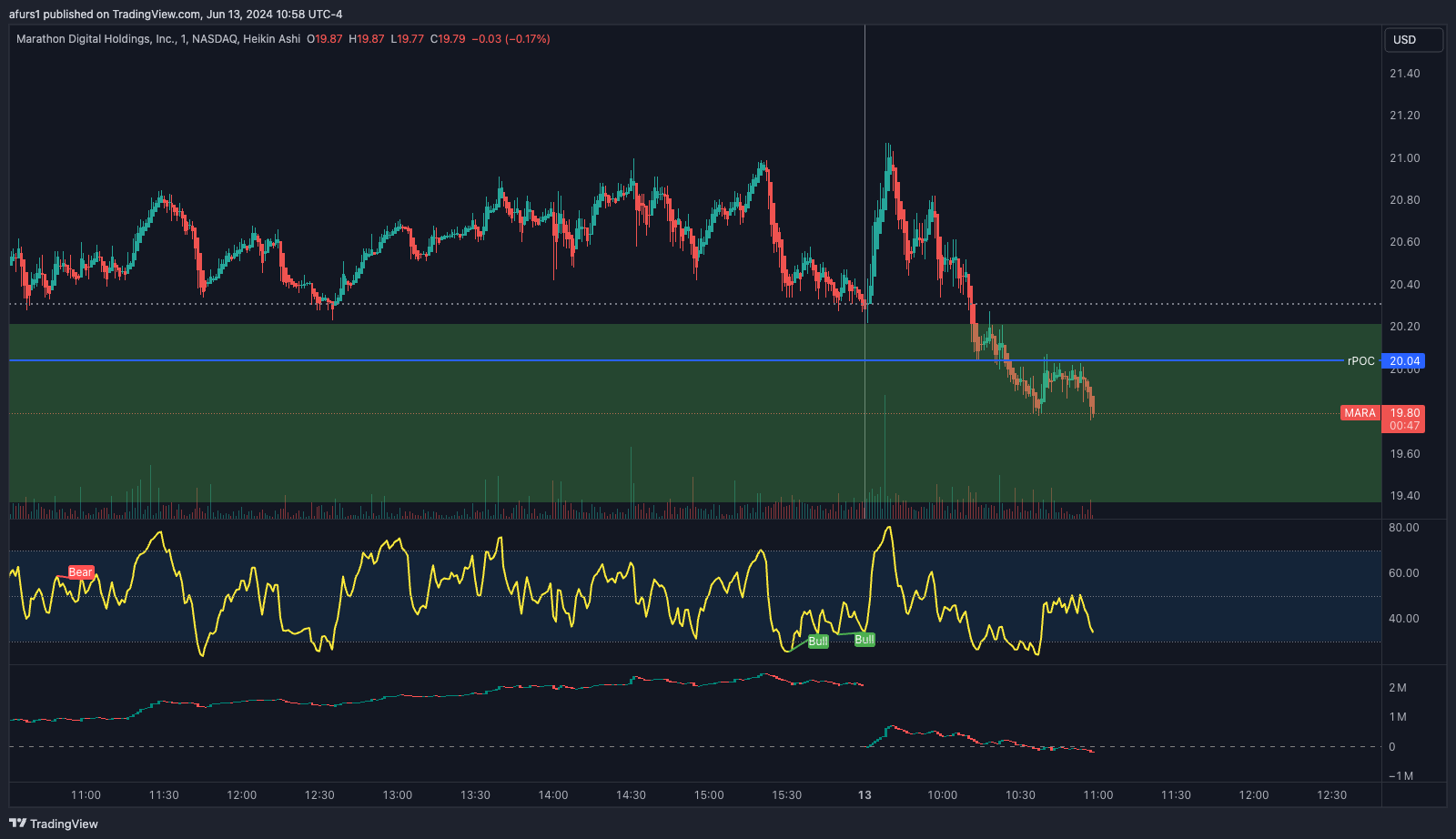
Task: Click the 14:30 time axis label
Action: tap(631, 795)
